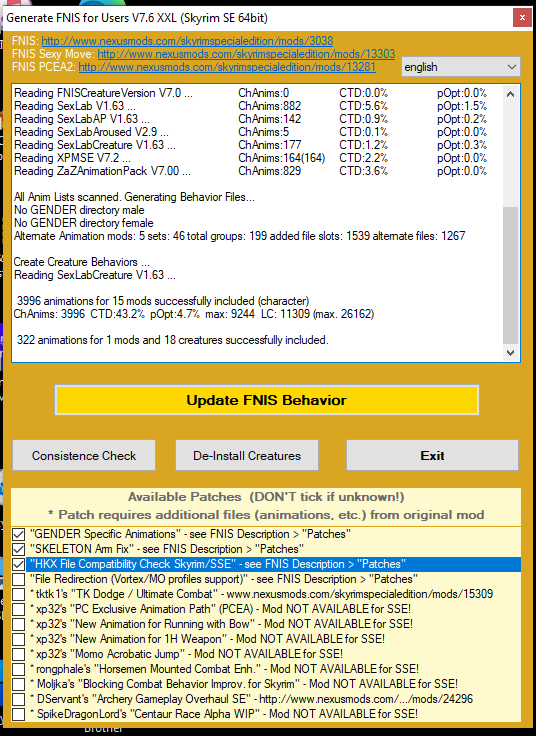Screen dimensions: 536x736
Task: Select 'Alternate Animation mods: 5 sets' log line
Action: (239, 236)
